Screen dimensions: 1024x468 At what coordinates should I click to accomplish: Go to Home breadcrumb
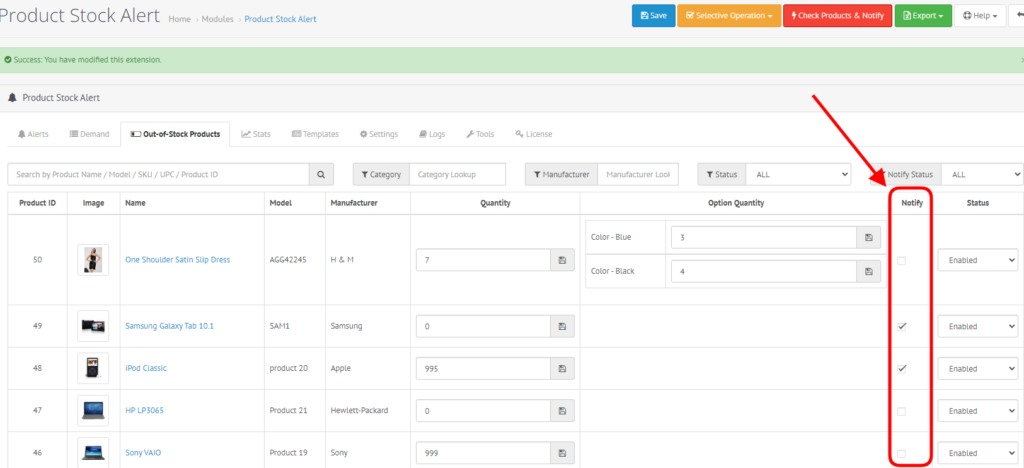point(180,20)
